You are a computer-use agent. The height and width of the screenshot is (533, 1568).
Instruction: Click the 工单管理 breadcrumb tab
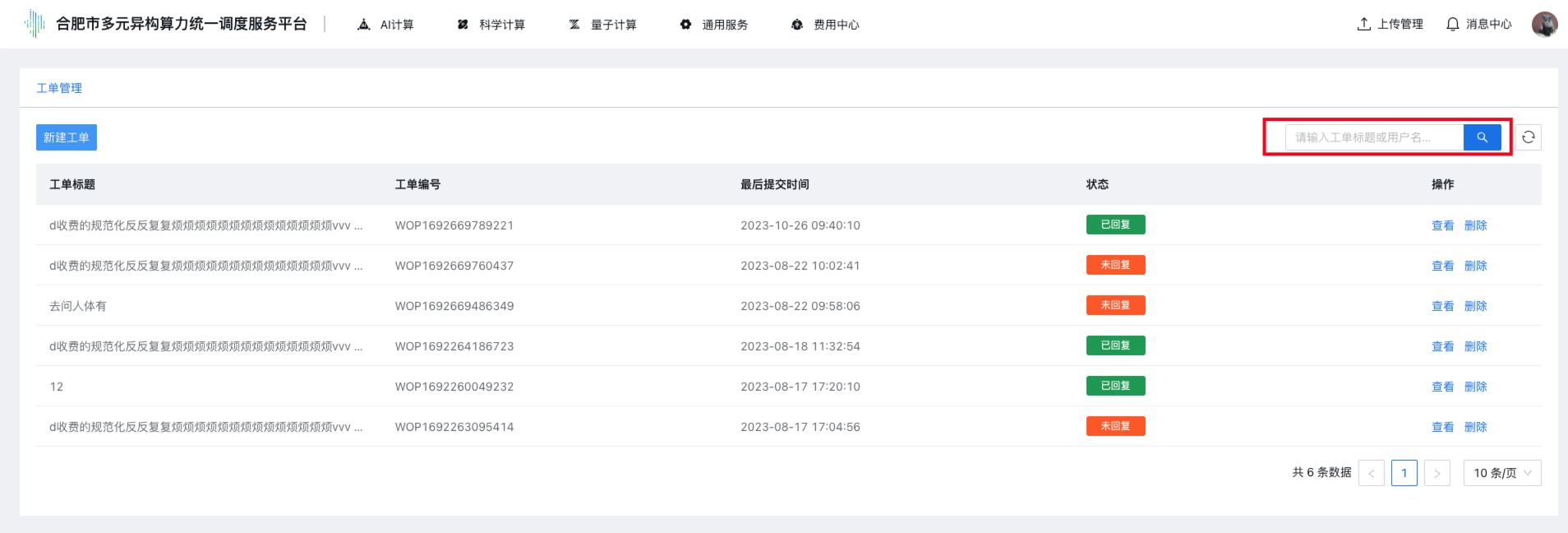(x=59, y=88)
